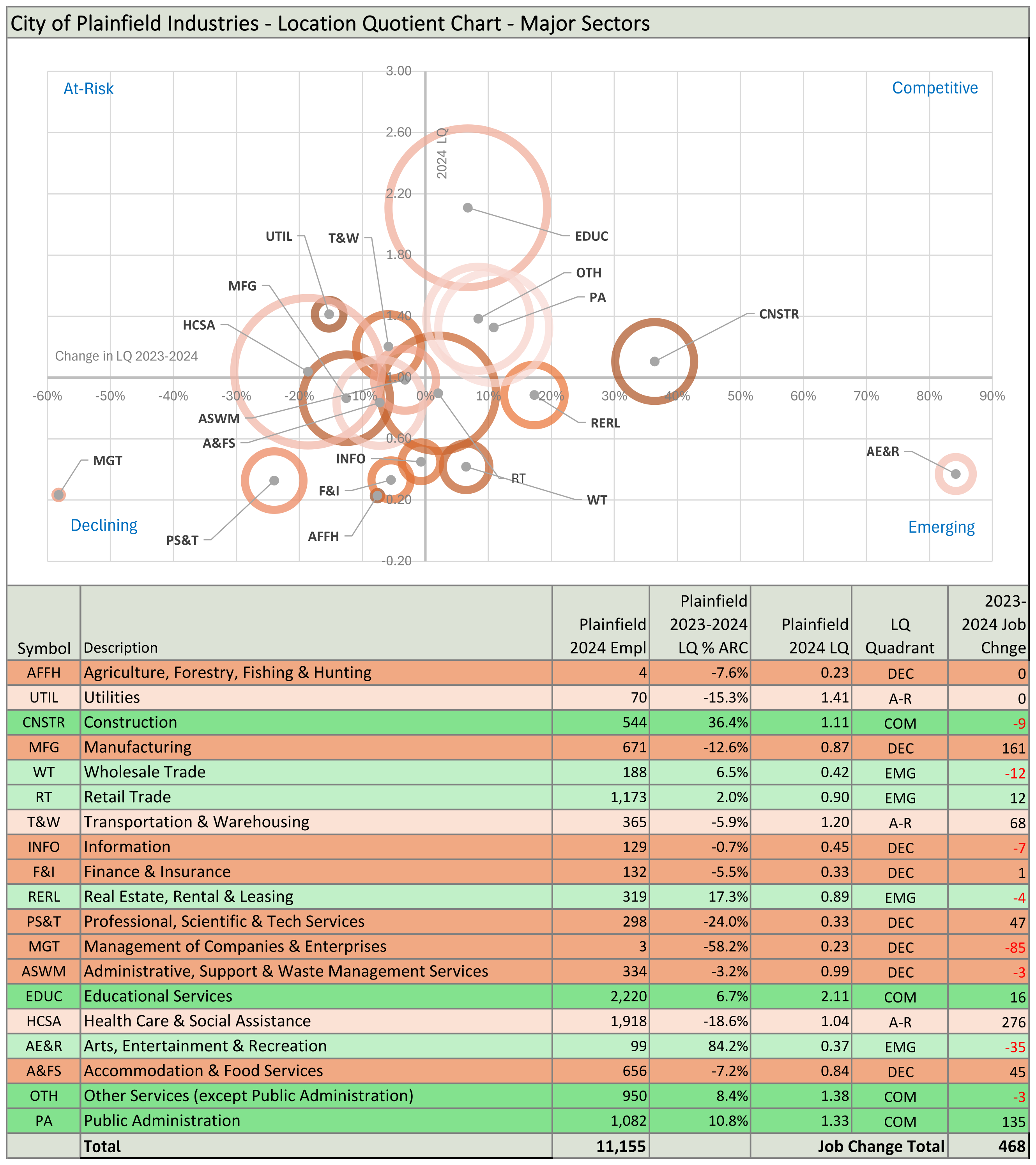Click the PS&T chart label

click(182, 540)
